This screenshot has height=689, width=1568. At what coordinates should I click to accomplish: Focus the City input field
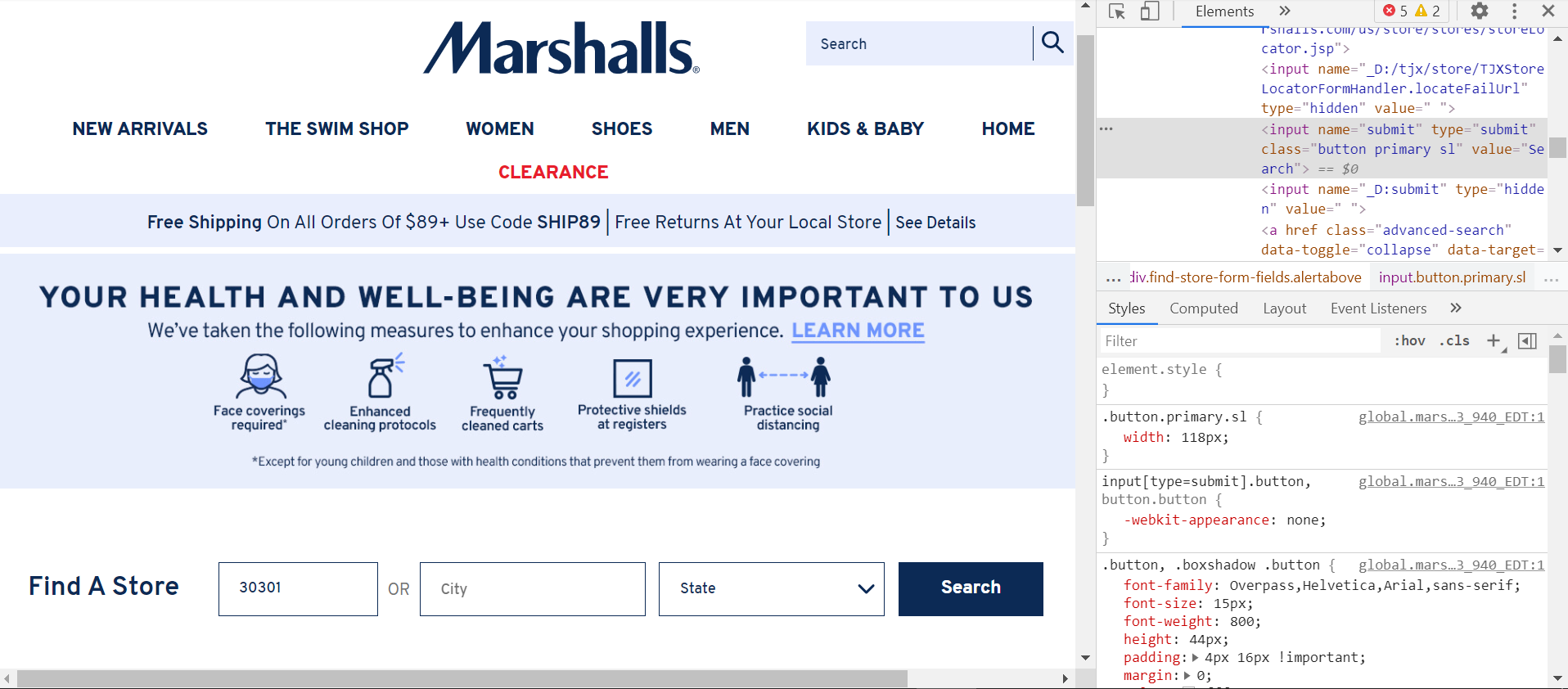point(532,588)
